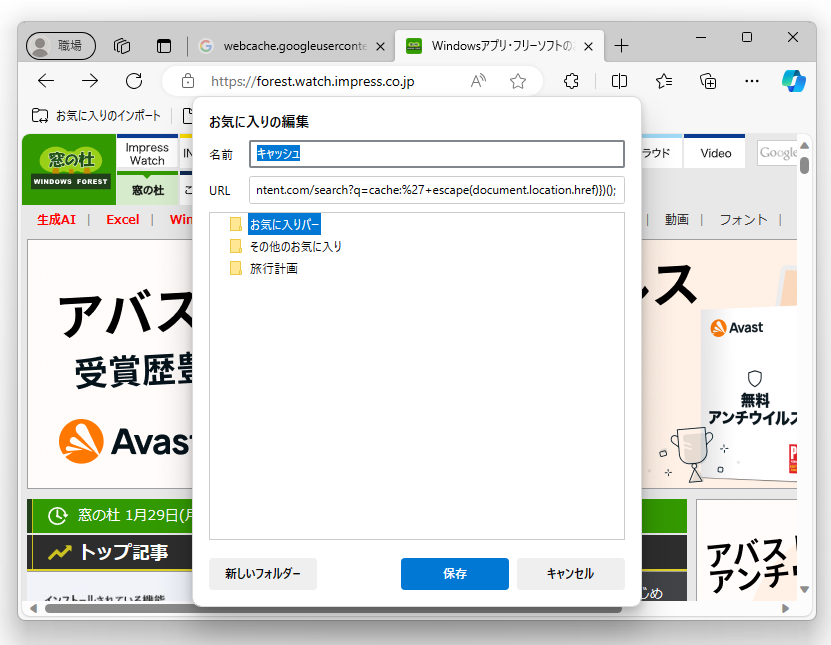Click the back navigation arrow

click(47, 81)
